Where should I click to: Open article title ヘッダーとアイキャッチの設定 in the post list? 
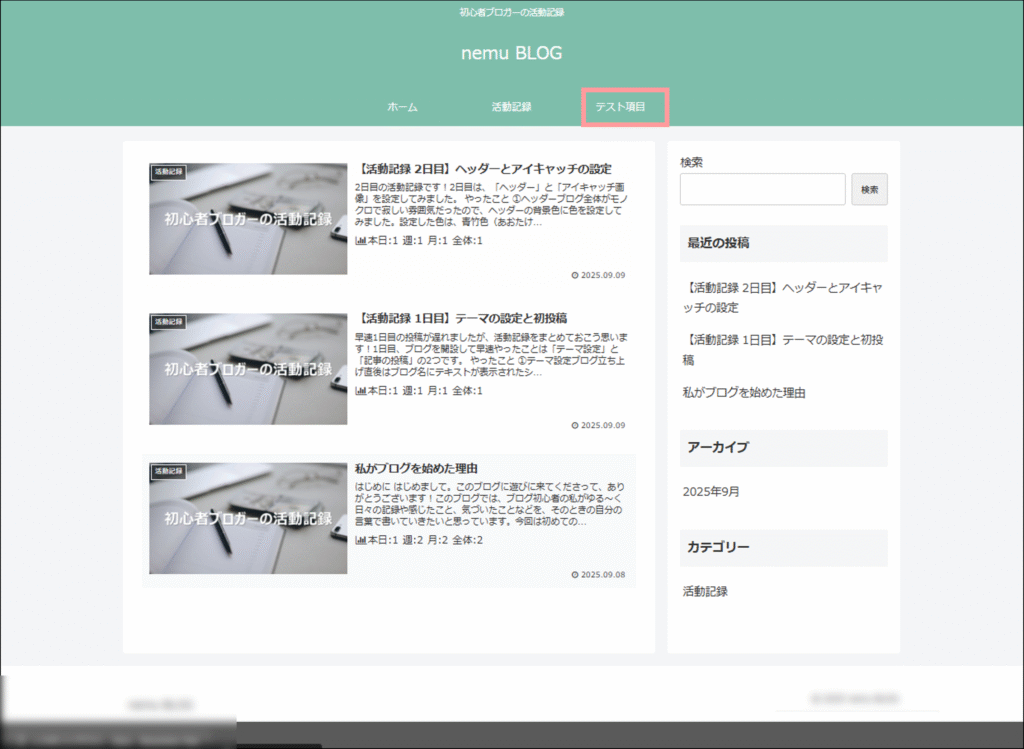coord(483,169)
